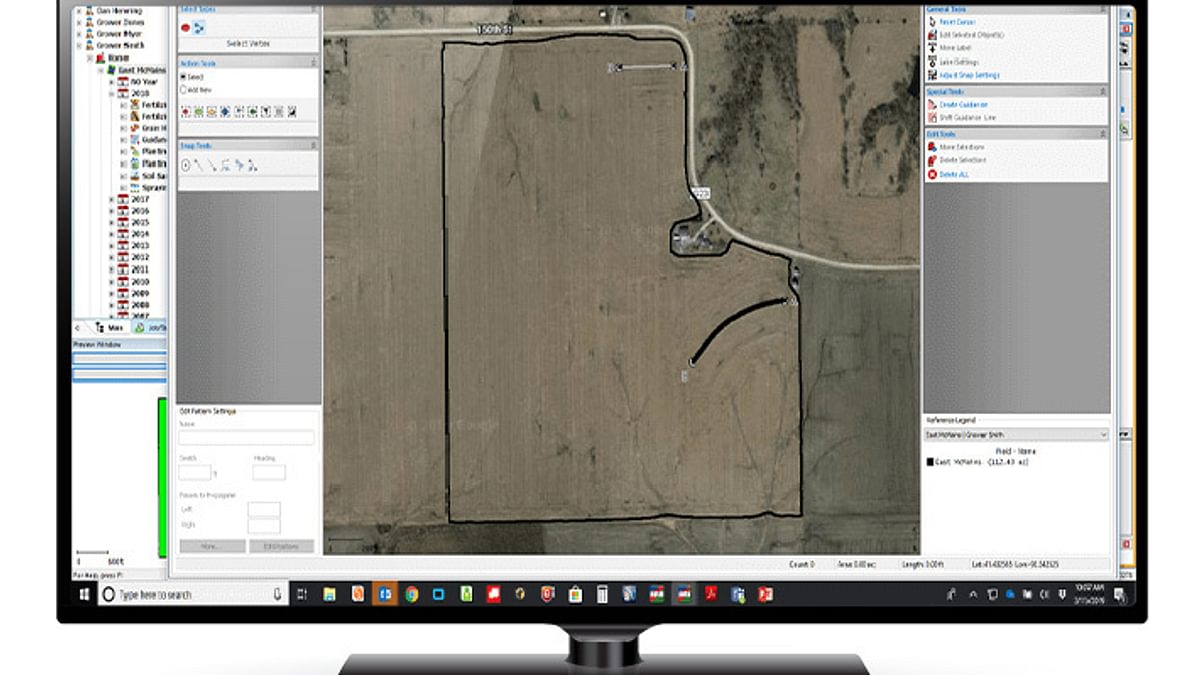The height and width of the screenshot is (675, 1200).
Task: Expand the 2017 year tree node
Action: pos(112,199)
